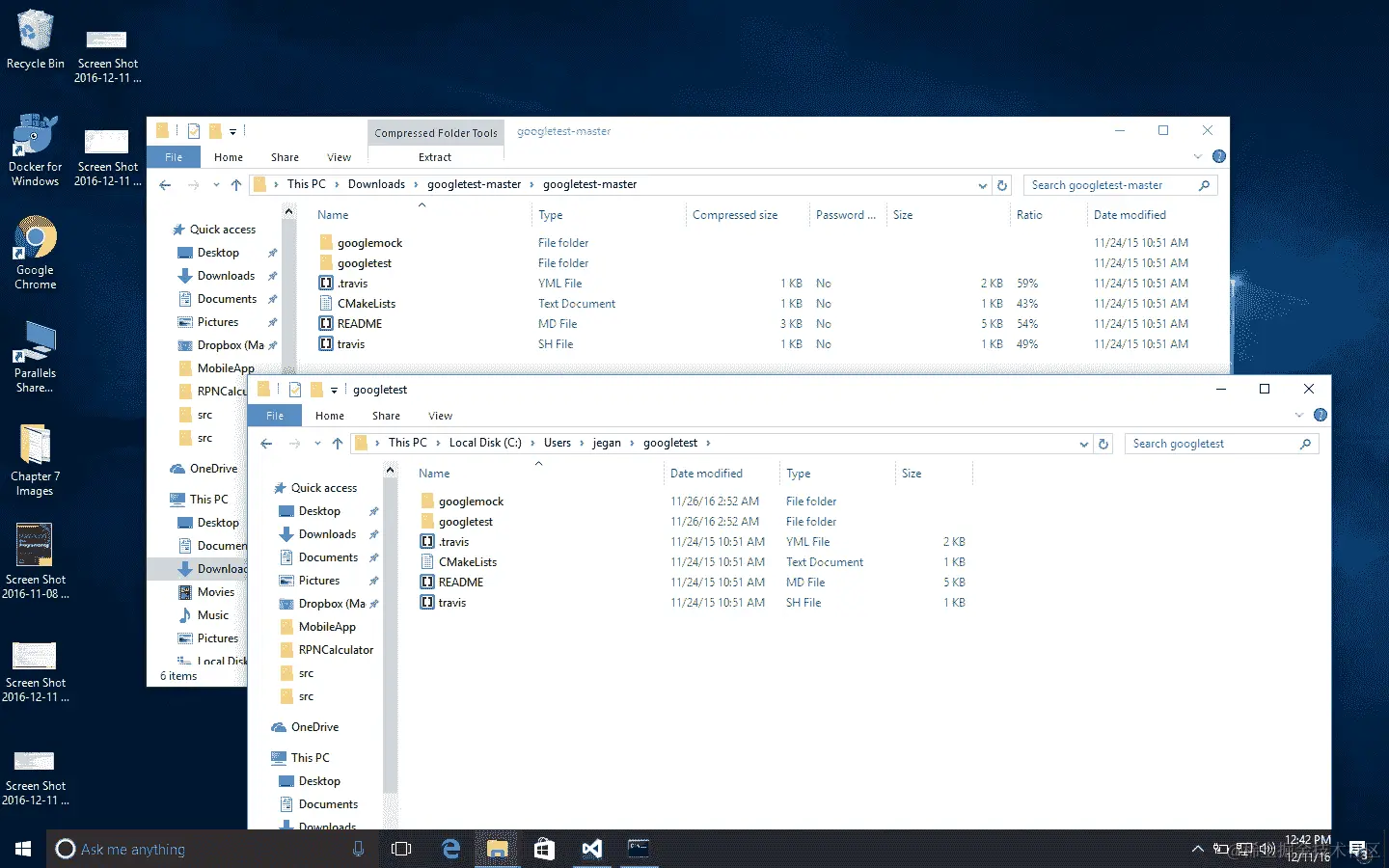This screenshot has height=868, width=1389.
Task: Open help in the googletest window
Action: coord(1321,415)
